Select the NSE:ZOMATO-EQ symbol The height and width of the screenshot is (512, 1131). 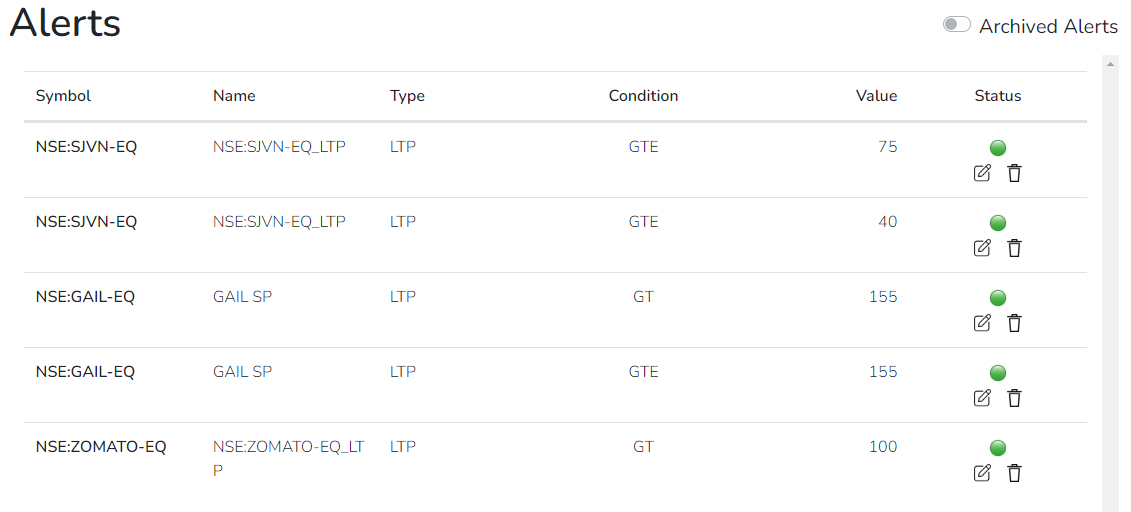[x=101, y=446]
